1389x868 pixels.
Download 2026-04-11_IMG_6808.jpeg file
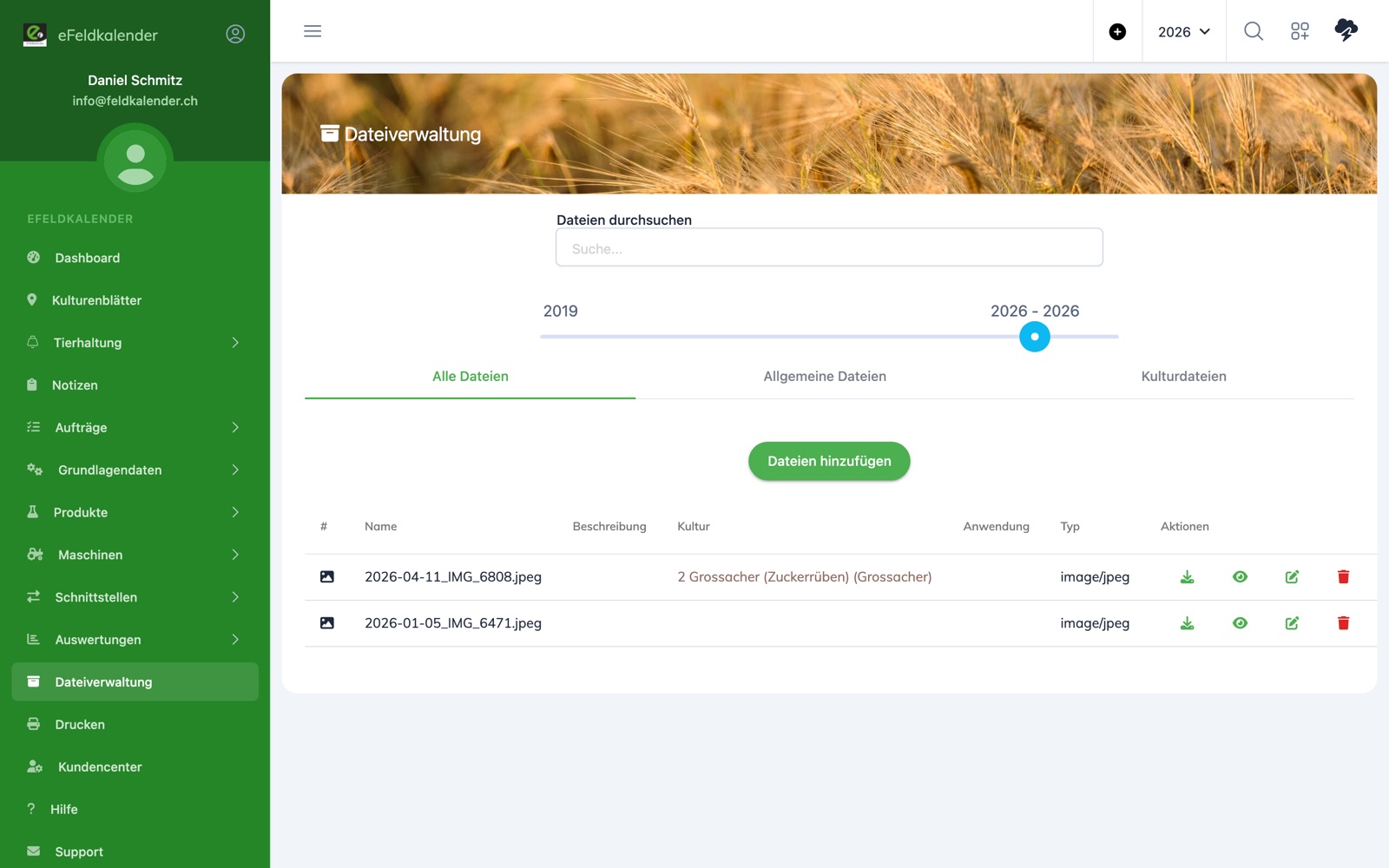pyautogui.click(x=1187, y=577)
